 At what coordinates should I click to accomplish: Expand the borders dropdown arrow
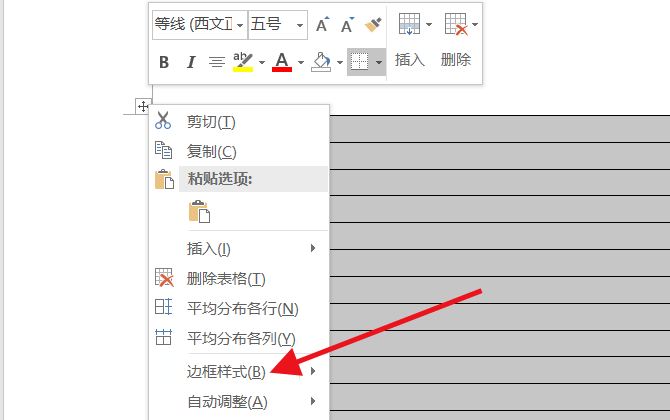point(379,62)
